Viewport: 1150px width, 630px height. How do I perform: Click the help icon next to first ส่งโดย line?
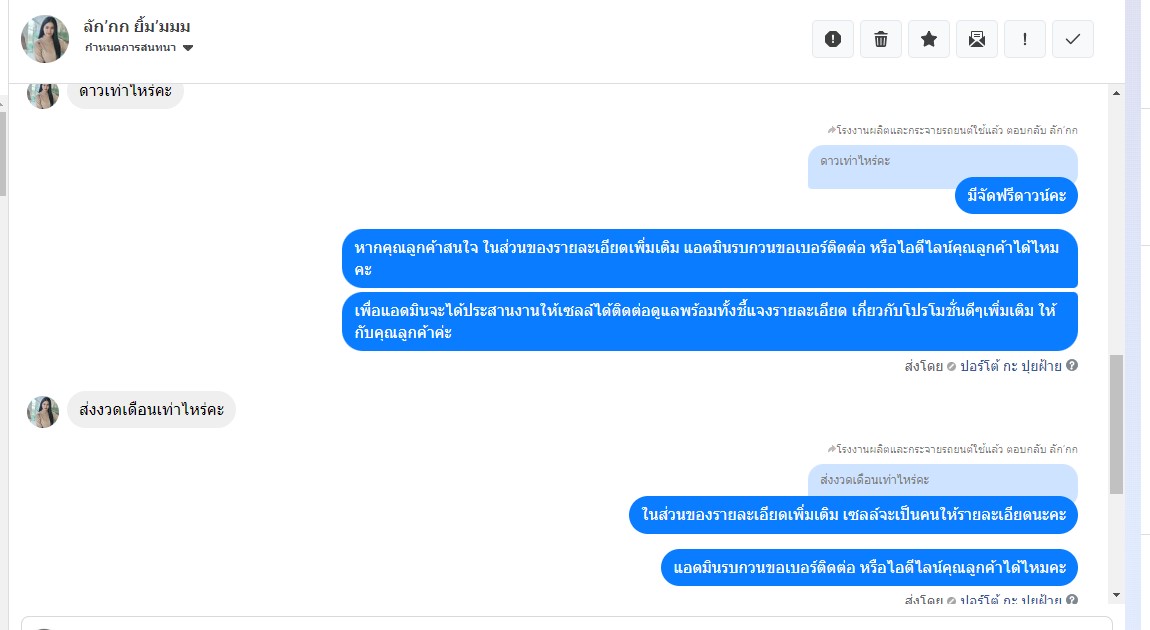(x=1072, y=365)
